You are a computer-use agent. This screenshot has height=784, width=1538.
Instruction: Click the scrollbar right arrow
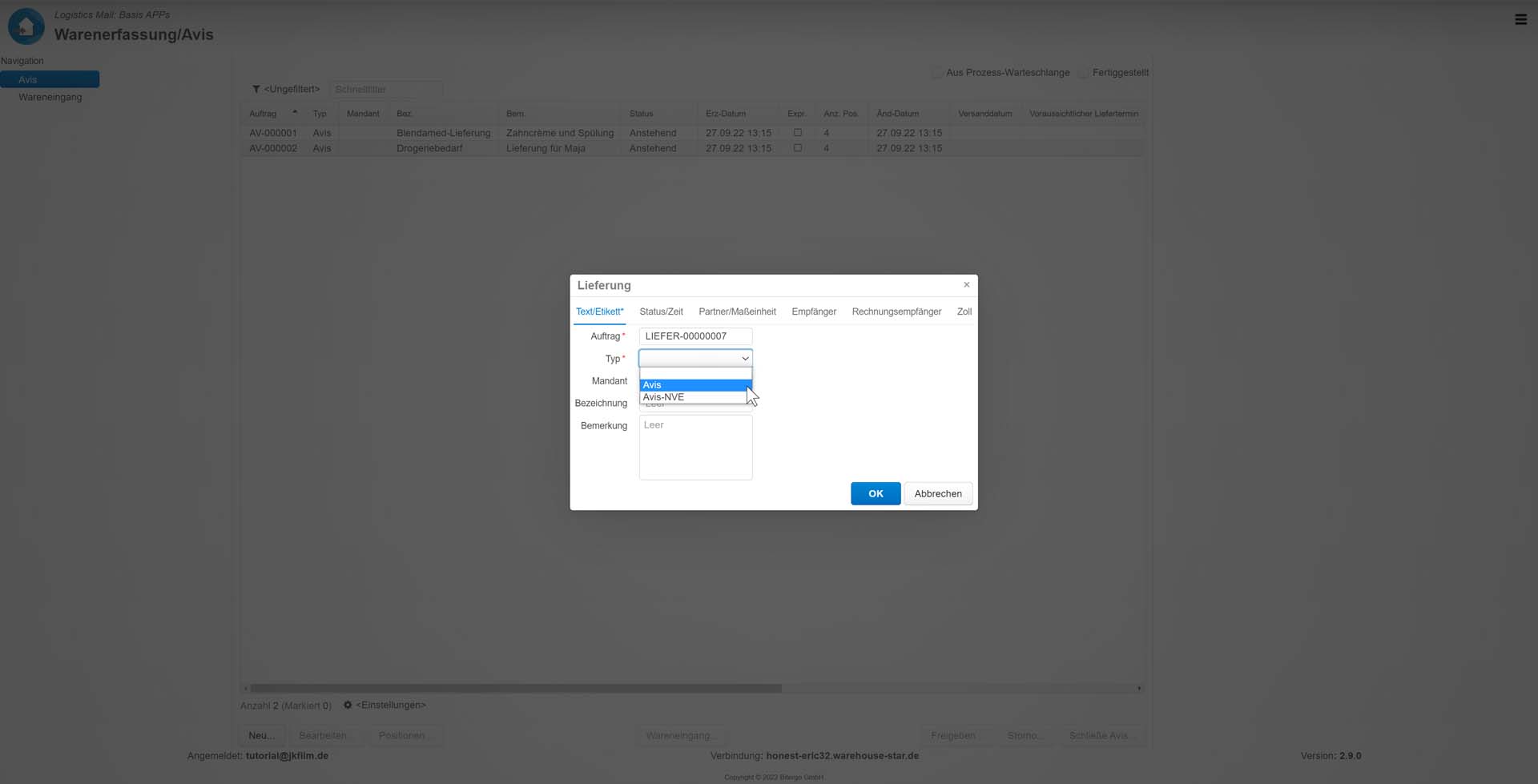pos(1139,688)
